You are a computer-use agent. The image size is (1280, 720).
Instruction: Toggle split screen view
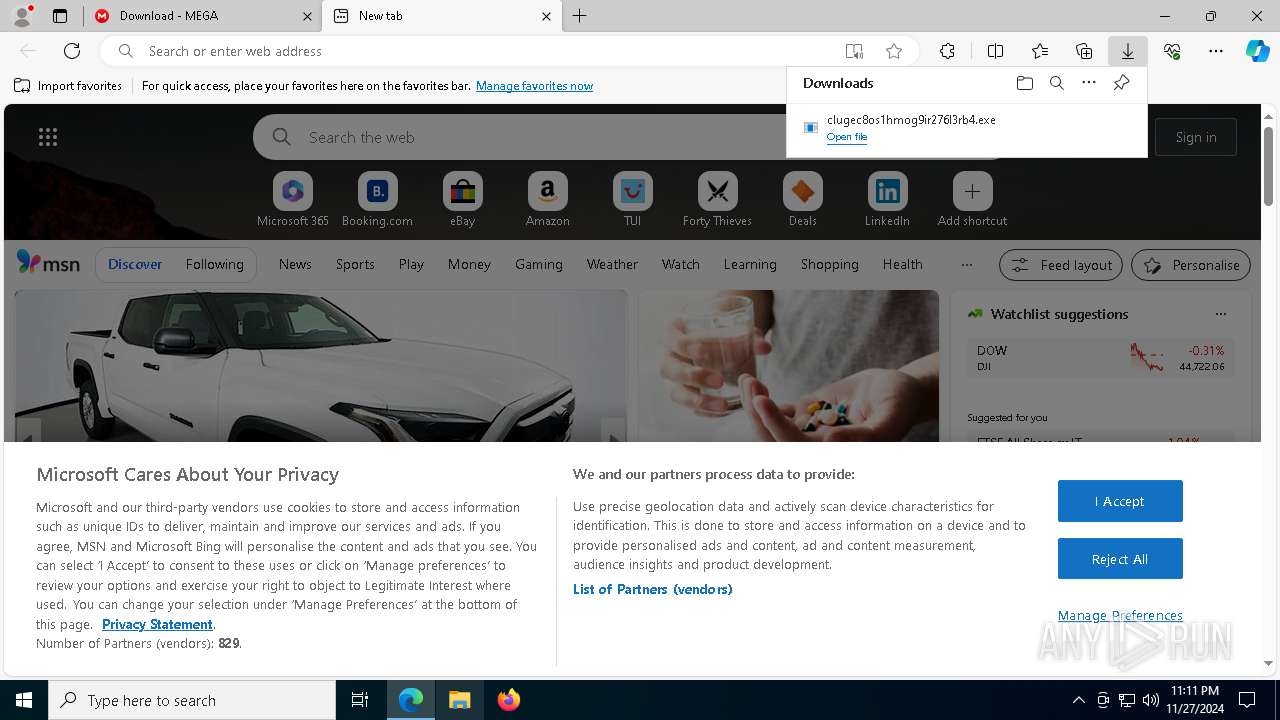(x=995, y=51)
